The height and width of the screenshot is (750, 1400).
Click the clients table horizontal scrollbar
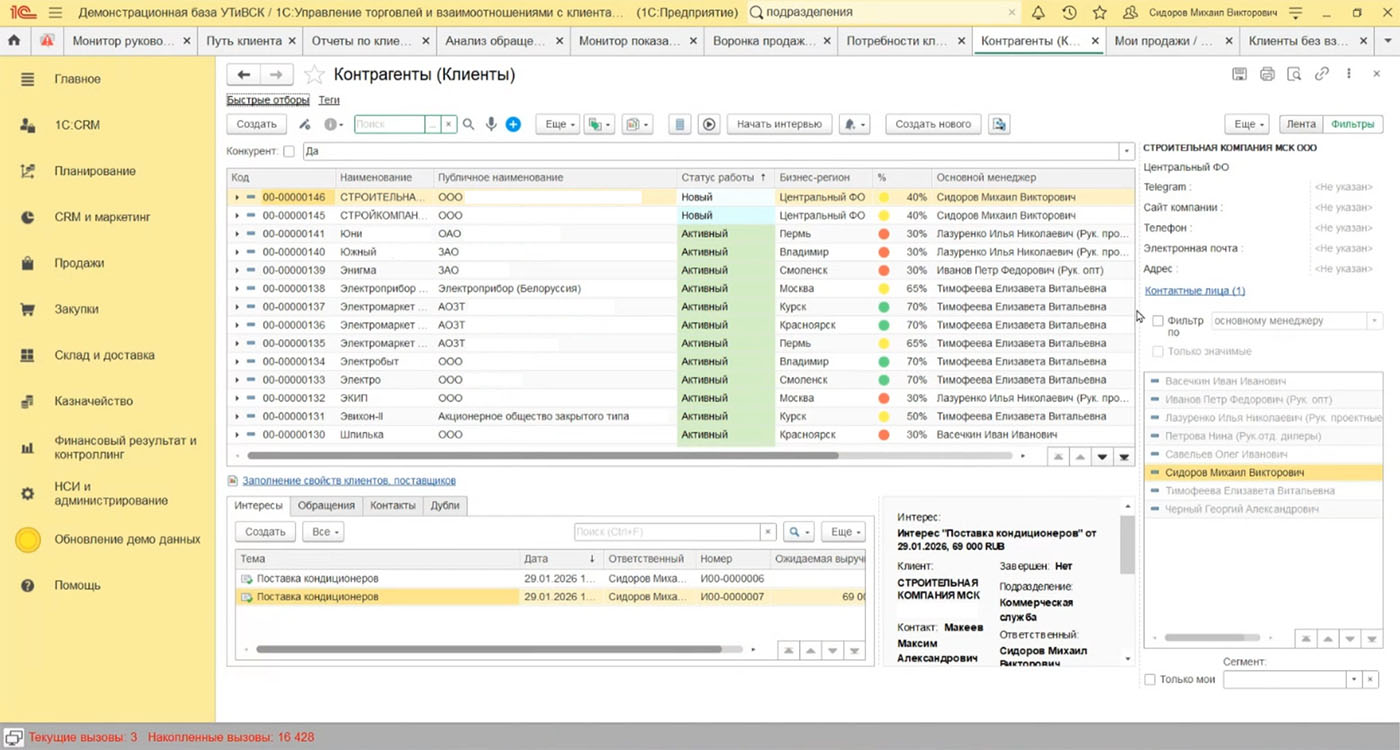tap(545, 455)
